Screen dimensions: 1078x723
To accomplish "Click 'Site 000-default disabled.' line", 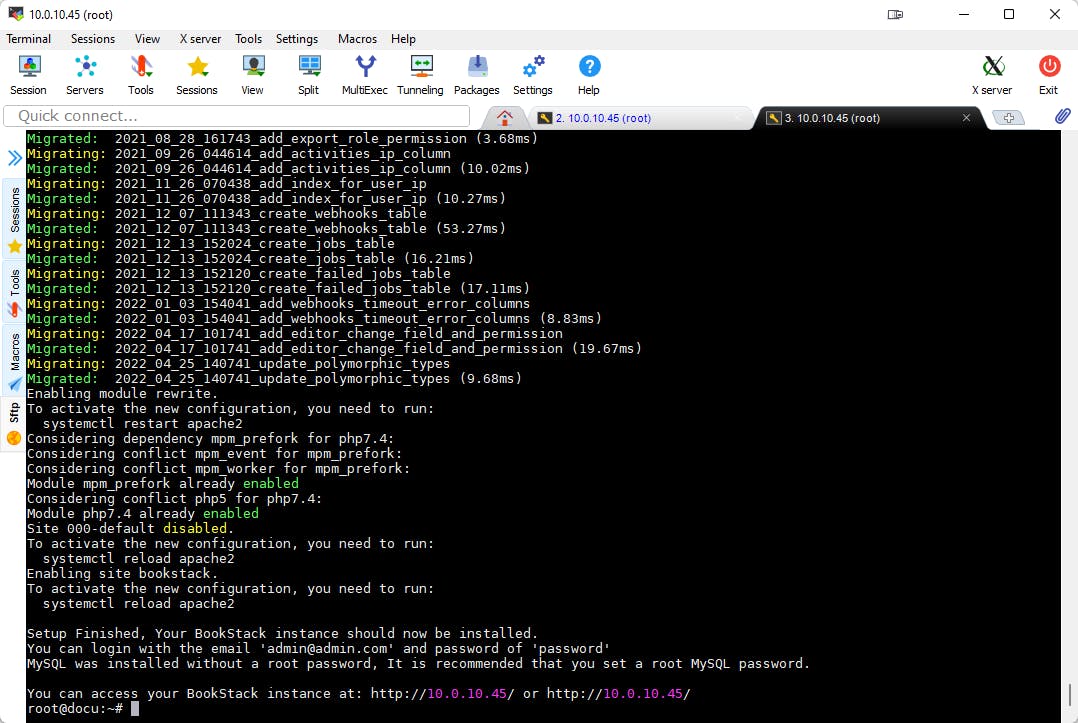I will pyautogui.click(x=130, y=529).
